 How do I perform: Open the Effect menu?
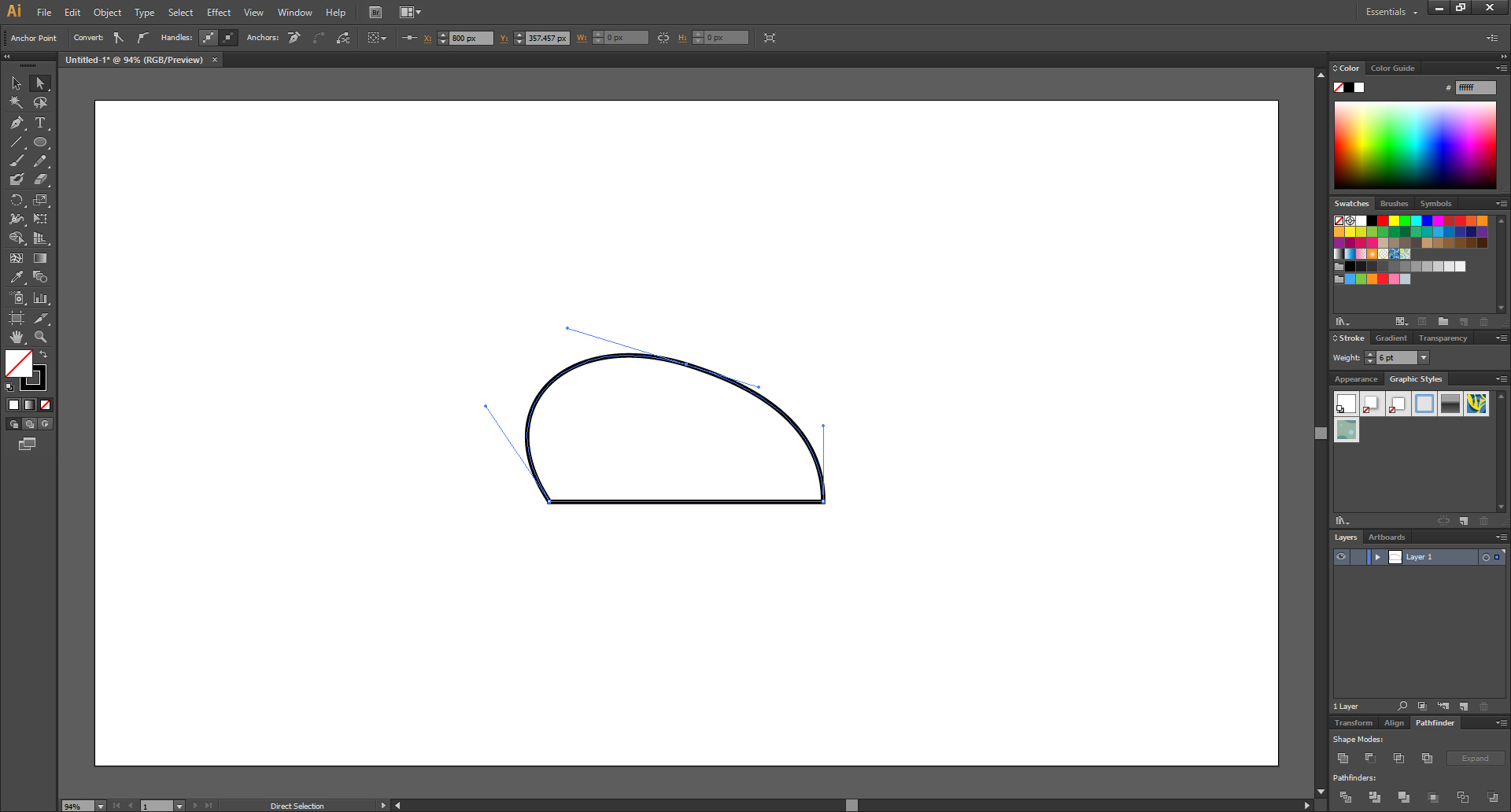[x=219, y=13]
